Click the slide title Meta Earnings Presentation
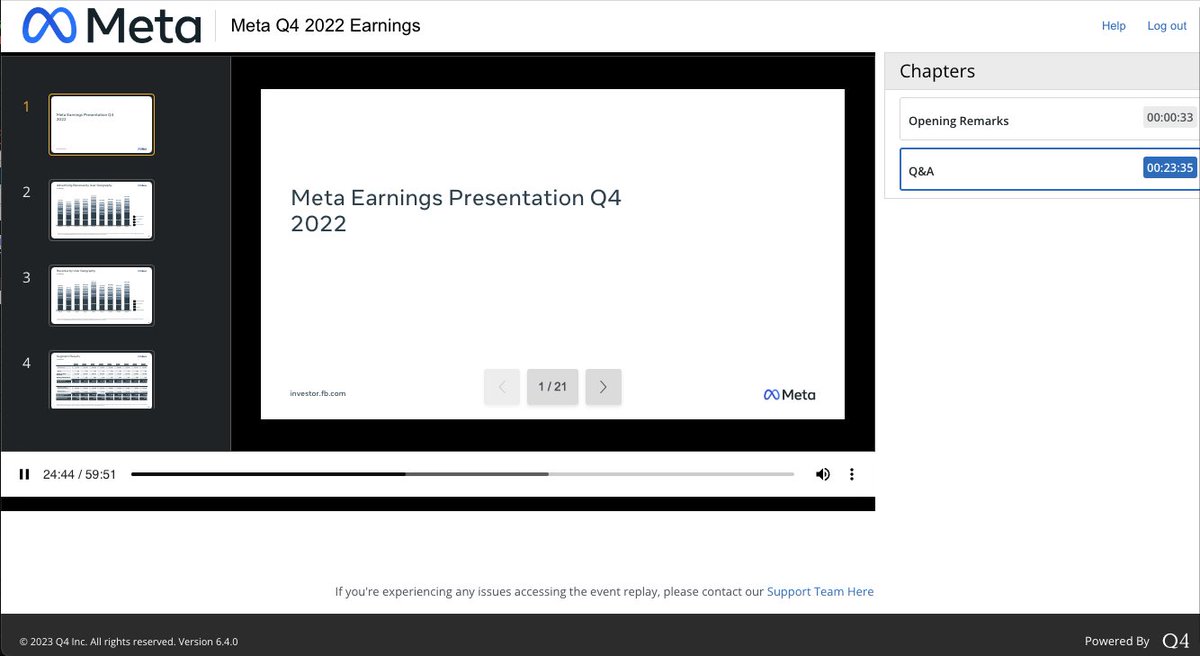This screenshot has width=1200, height=656. pos(456,210)
